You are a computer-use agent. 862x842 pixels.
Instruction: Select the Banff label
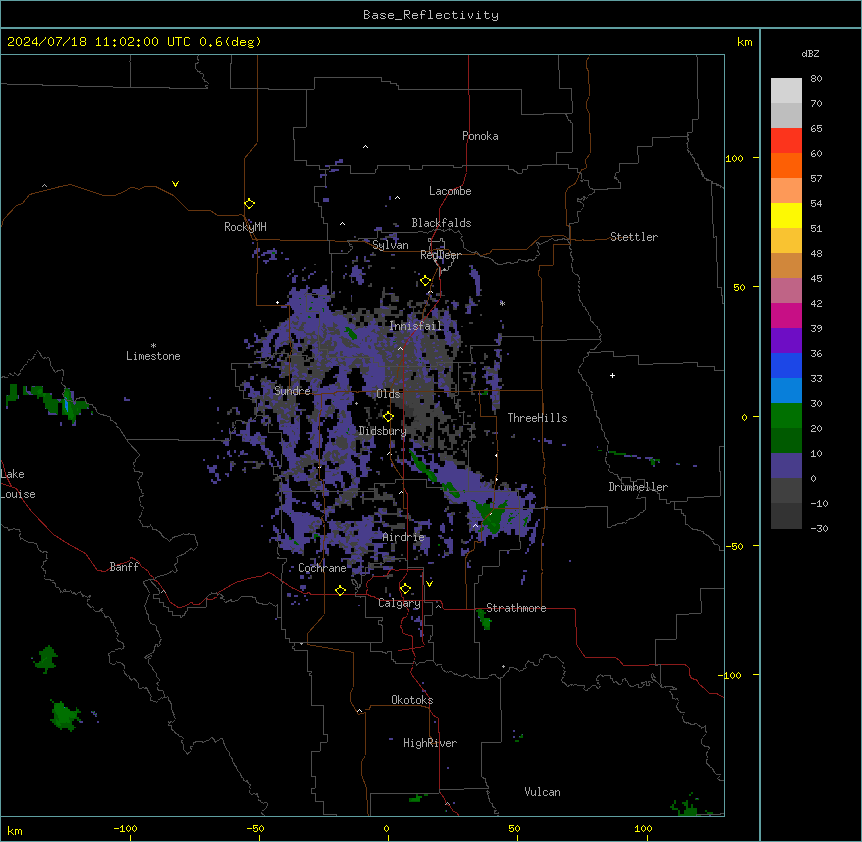124,567
